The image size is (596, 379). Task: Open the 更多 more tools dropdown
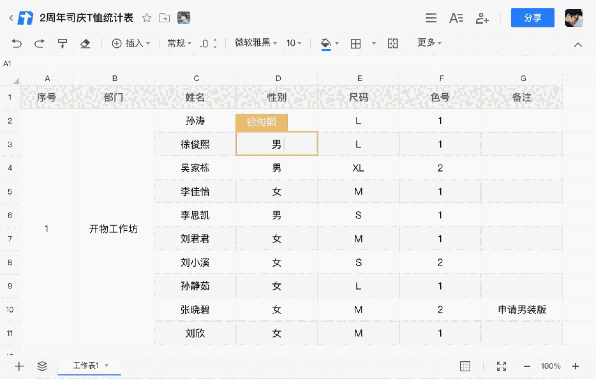429,43
